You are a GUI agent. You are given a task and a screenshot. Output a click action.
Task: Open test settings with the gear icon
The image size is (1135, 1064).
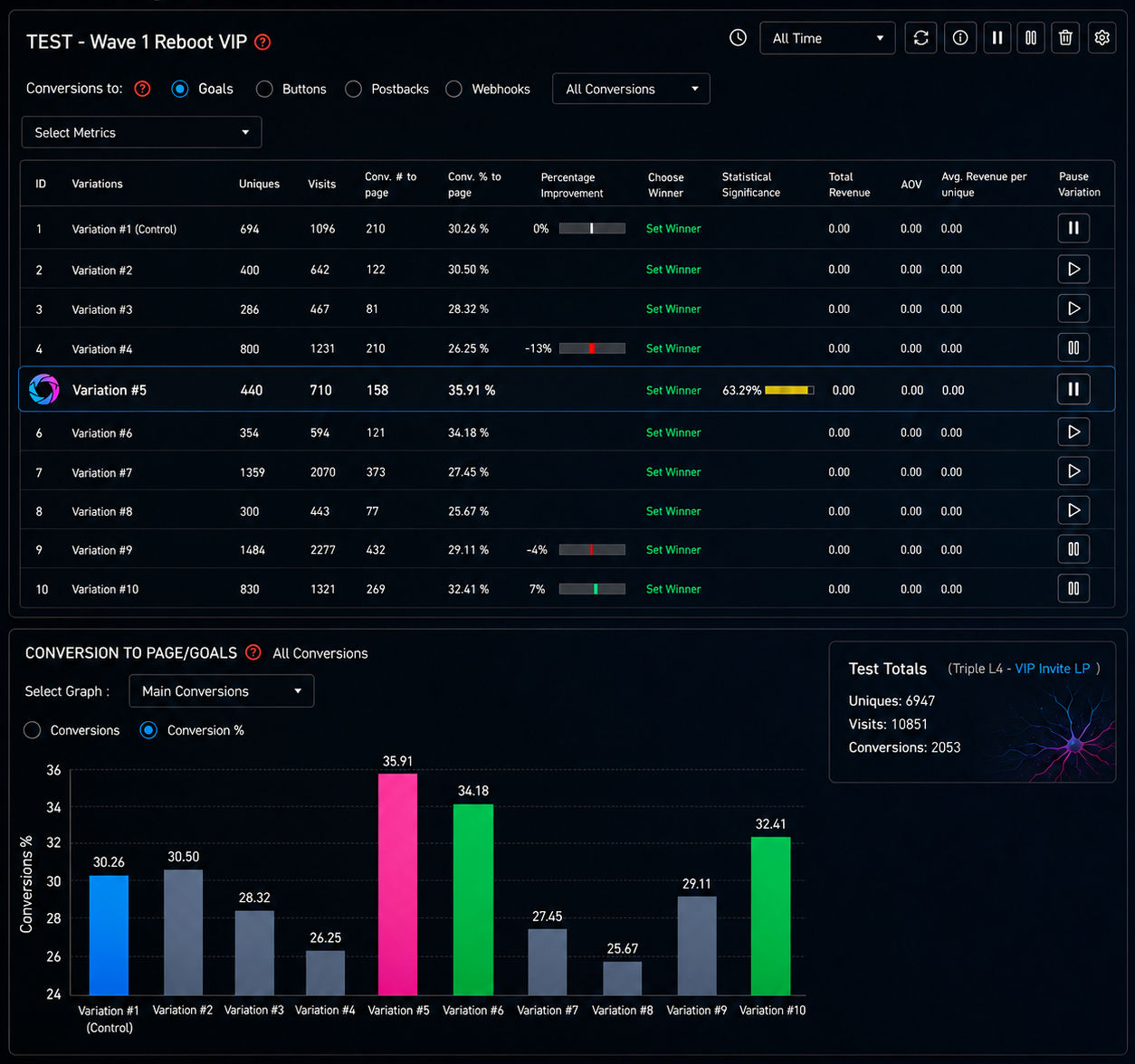click(x=1102, y=38)
